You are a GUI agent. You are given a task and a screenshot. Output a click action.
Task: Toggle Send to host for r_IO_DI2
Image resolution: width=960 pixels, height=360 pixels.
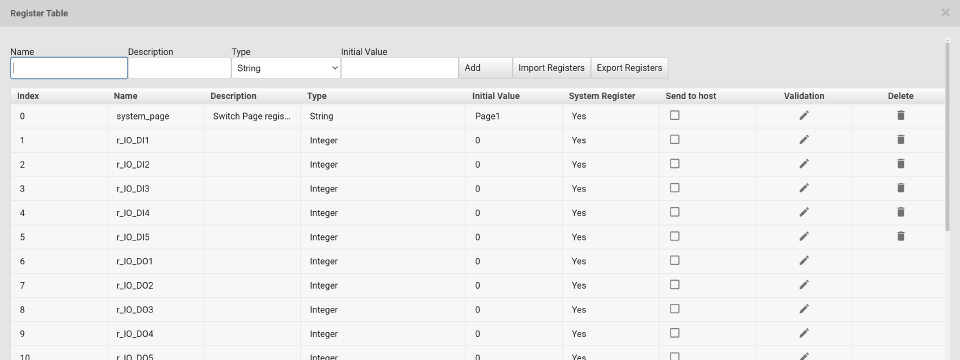pyautogui.click(x=675, y=163)
